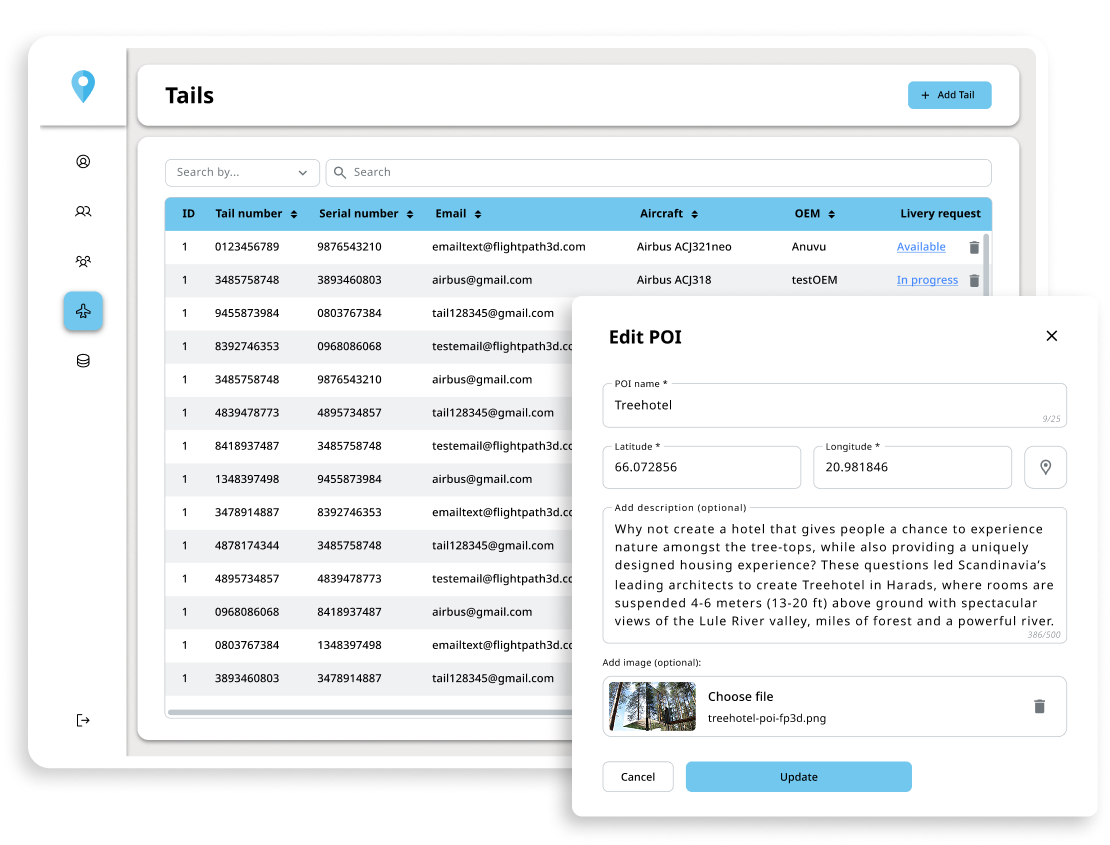Click the map pin logo icon
Image resolution: width=1110 pixels, height=845 pixels.
coord(83,86)
